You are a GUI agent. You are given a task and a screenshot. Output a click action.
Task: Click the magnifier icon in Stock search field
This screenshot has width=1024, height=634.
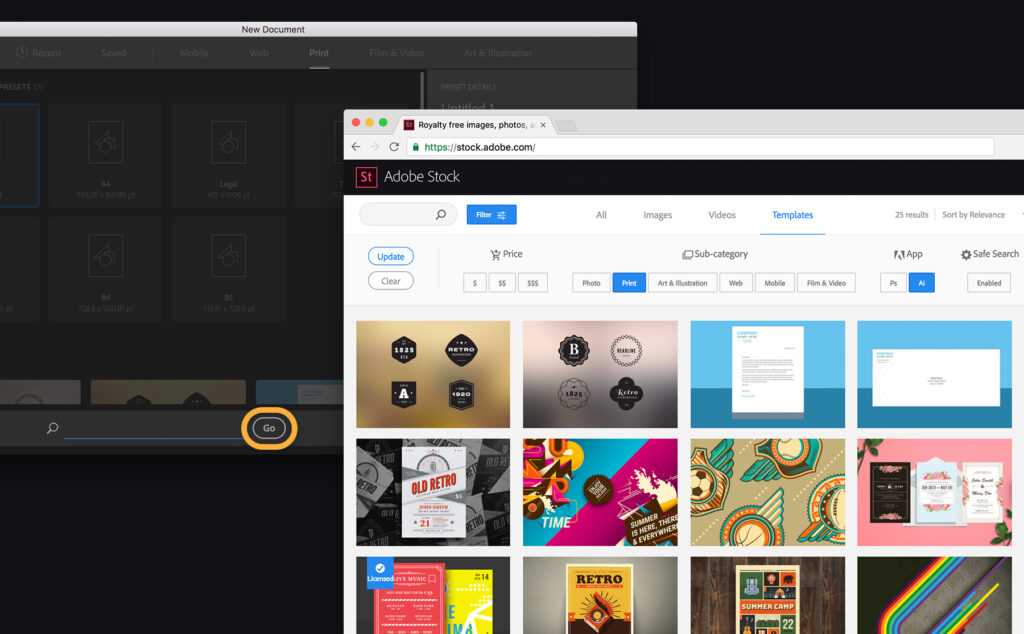click(441, 215)
